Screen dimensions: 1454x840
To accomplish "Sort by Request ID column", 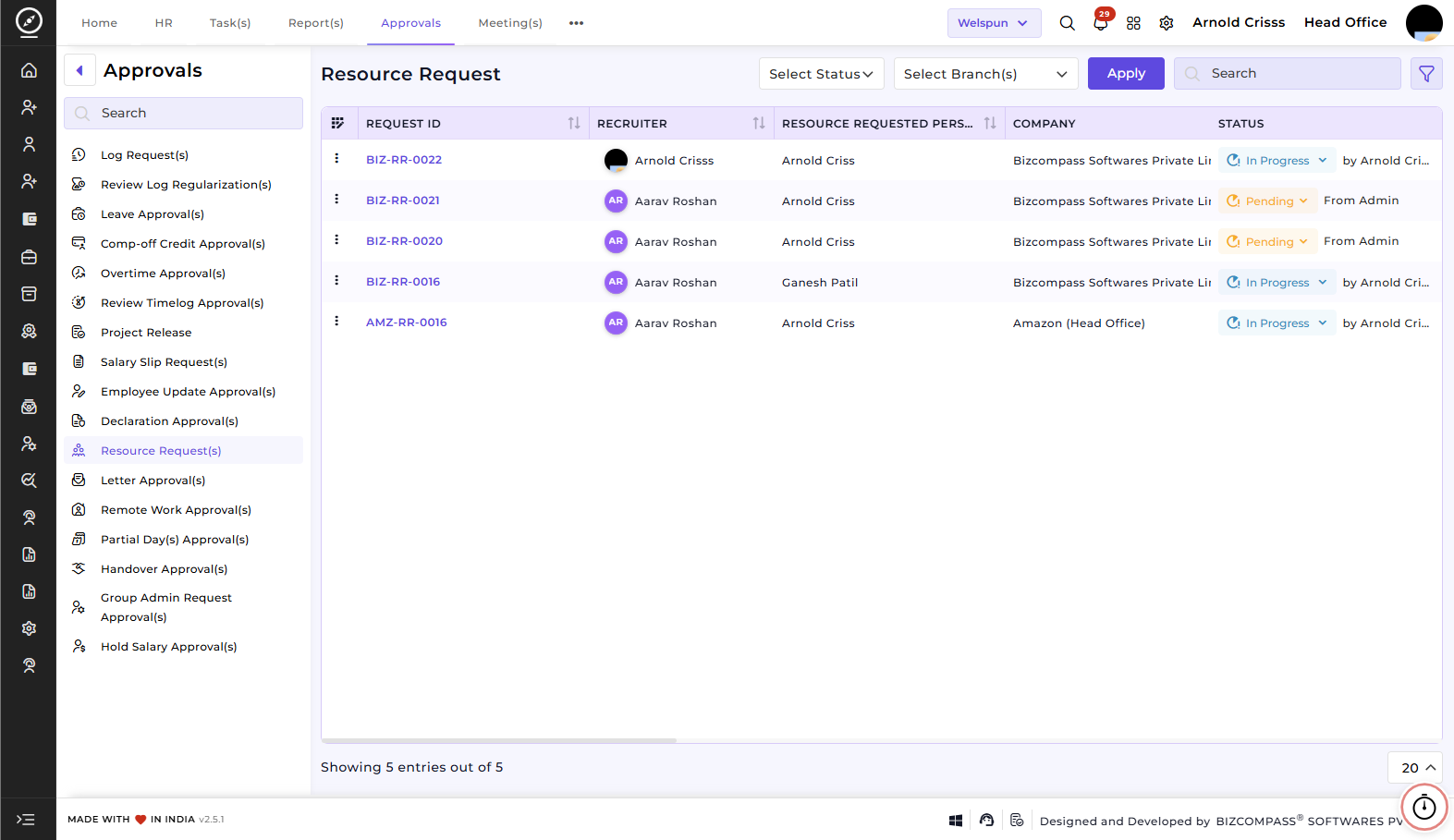I will pos(573,123).
